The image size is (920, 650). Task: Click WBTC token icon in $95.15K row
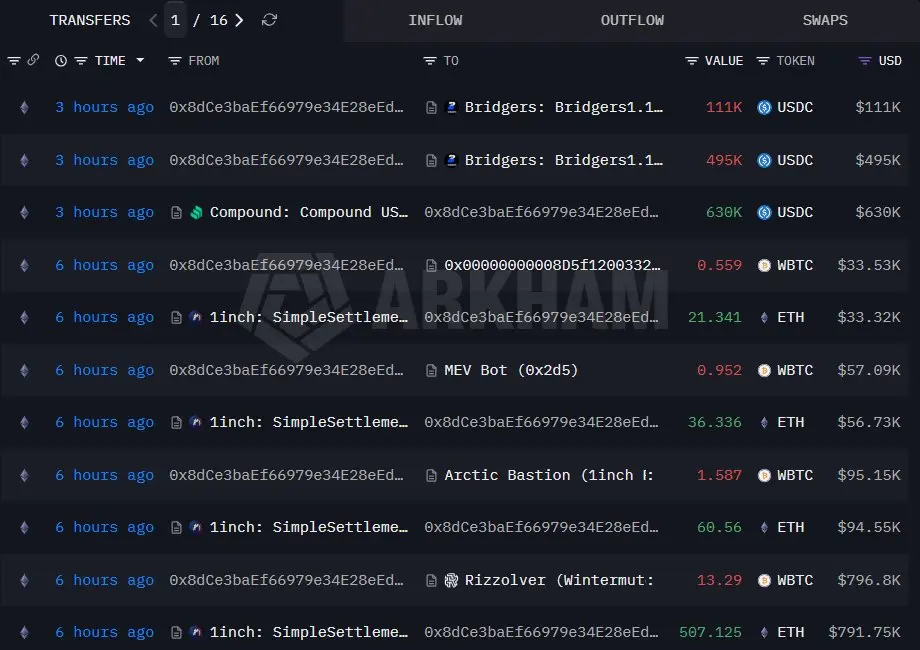tap(764, 475)
